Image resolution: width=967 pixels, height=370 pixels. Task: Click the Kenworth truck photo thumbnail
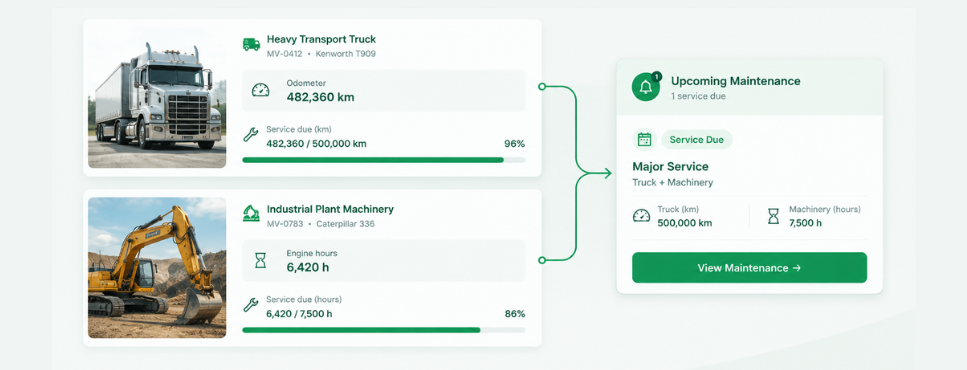[x=157, y=97]
